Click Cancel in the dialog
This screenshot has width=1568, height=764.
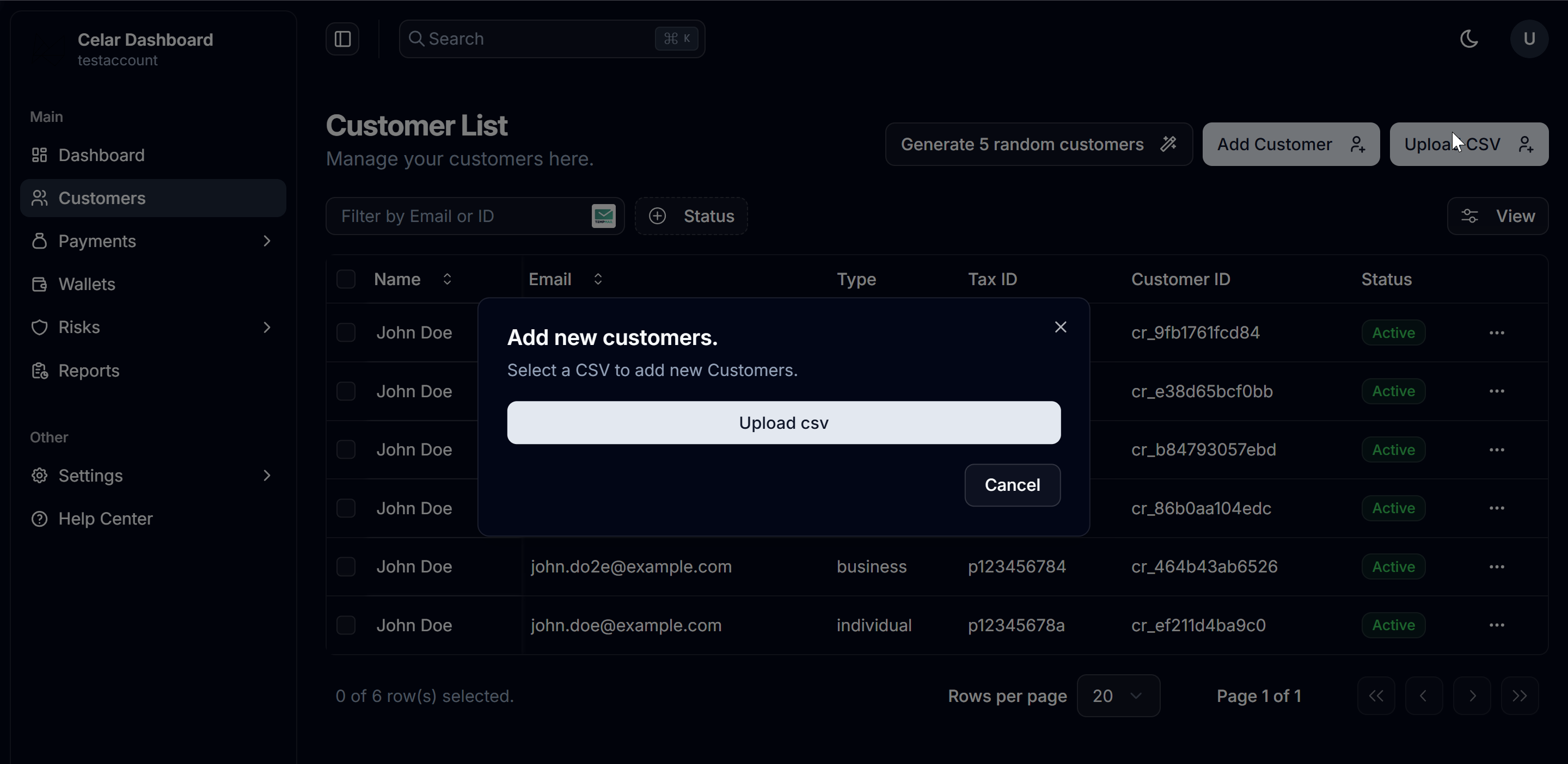[1012, 485]
